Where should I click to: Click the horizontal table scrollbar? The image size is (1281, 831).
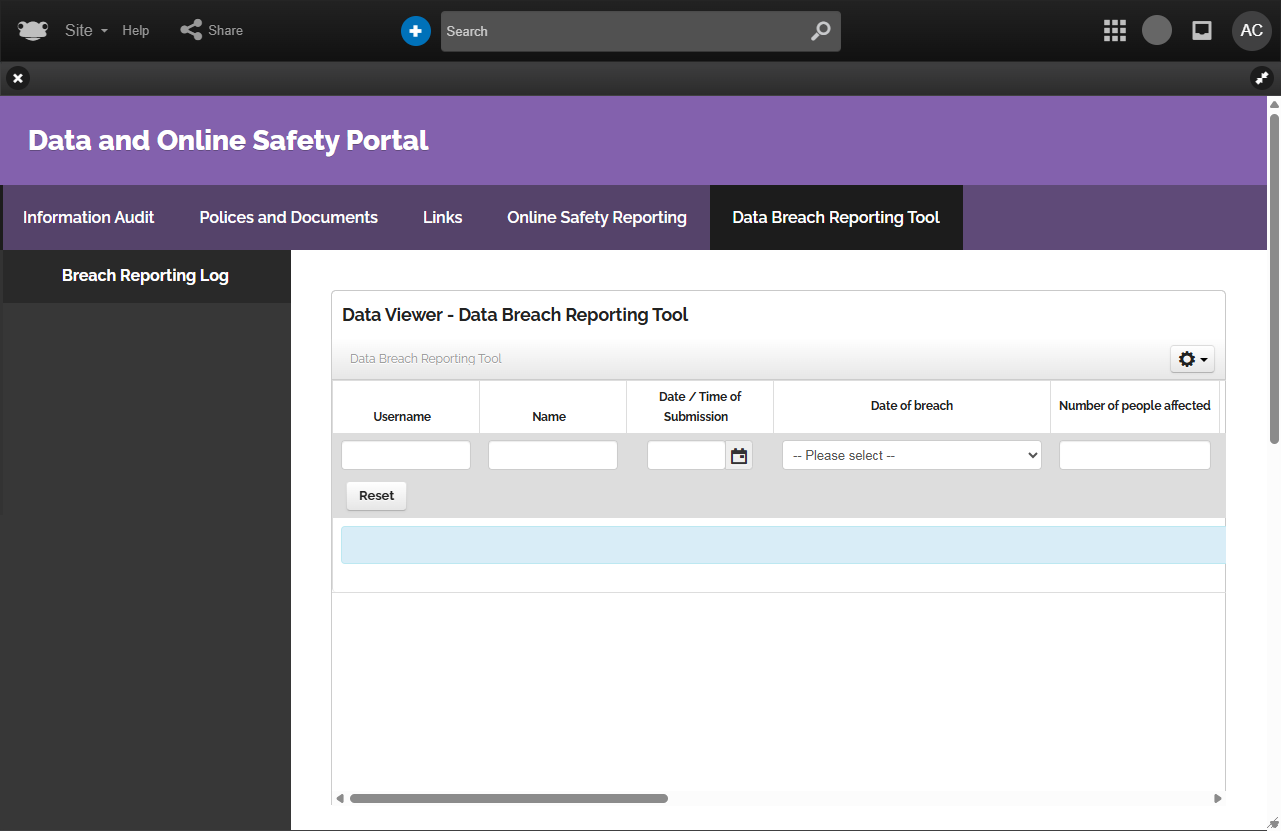coord(508,798)
